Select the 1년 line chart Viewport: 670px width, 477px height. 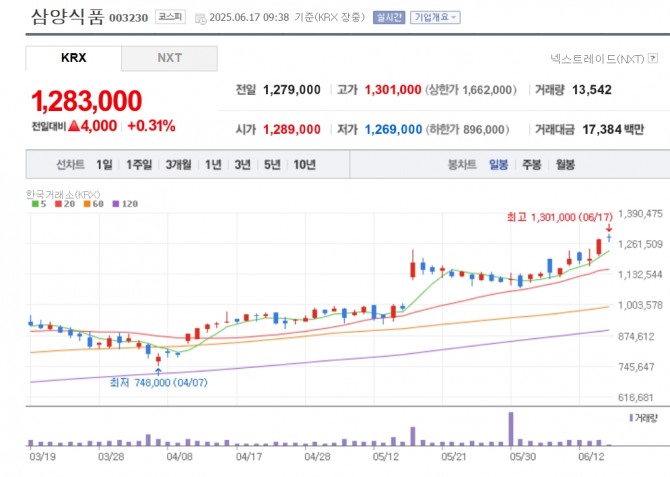[x=213, y=165]
